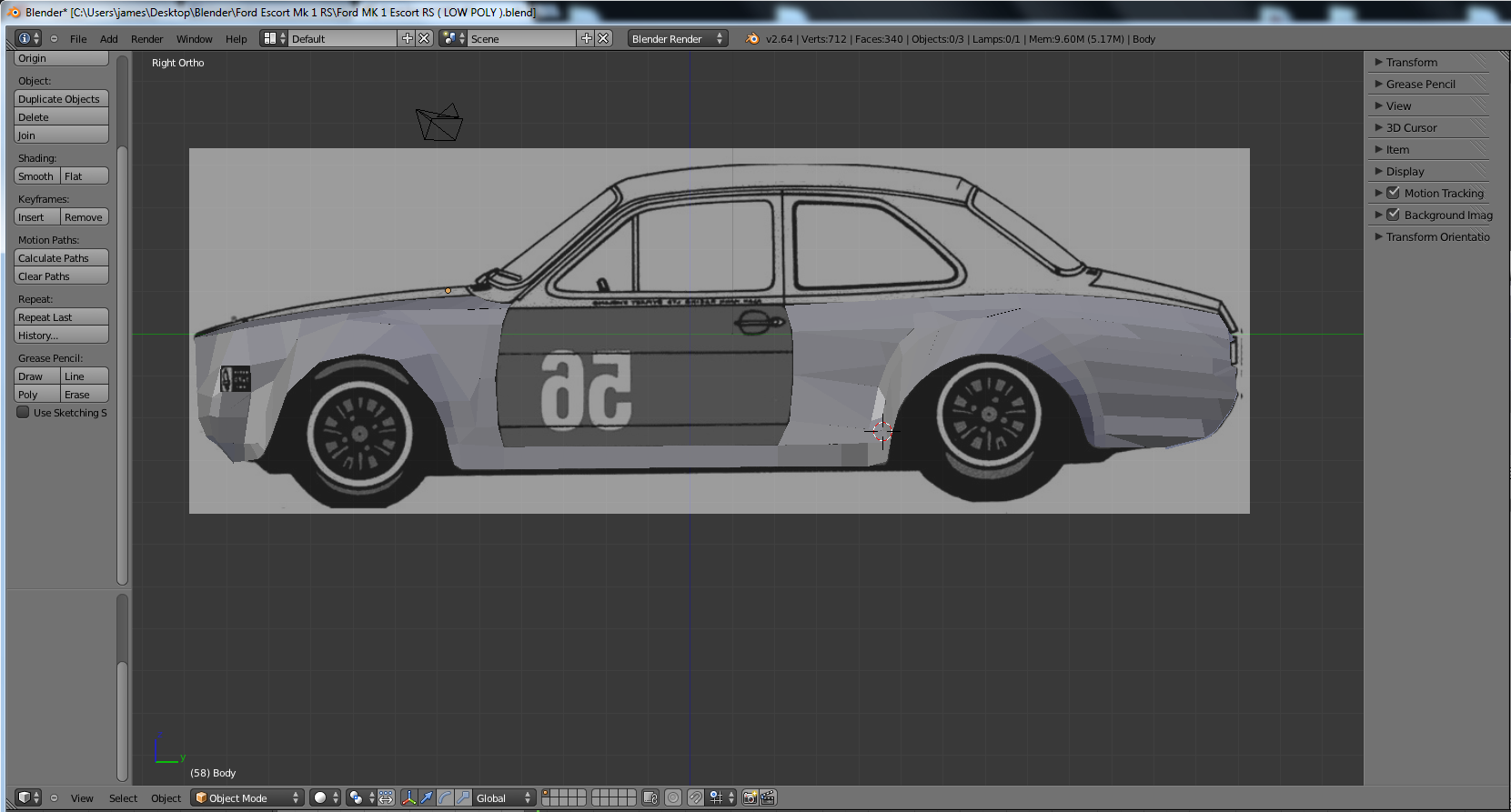Open the Add menu
The image size is (1511, 812).
[x=108, y=38]
